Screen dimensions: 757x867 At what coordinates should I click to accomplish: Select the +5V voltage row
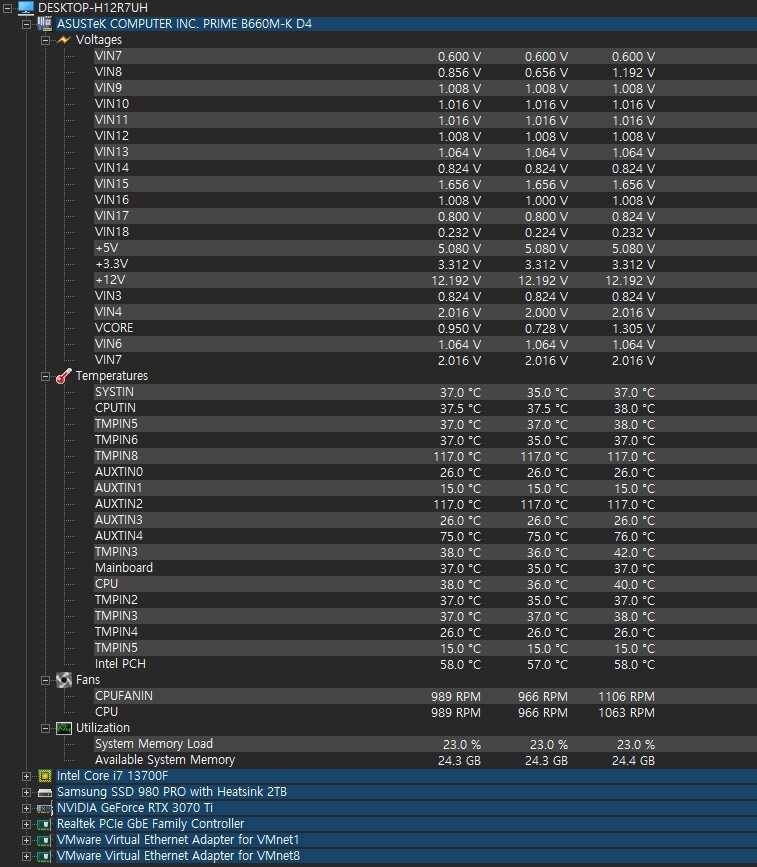425,248
